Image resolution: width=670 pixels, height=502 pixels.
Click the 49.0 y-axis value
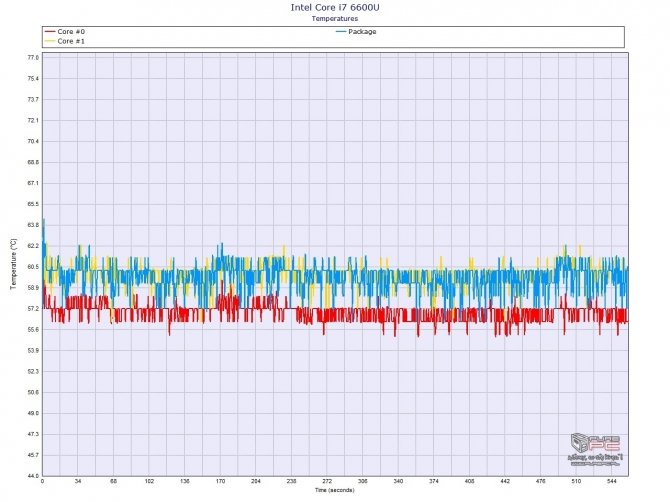(x=33, y=414)
